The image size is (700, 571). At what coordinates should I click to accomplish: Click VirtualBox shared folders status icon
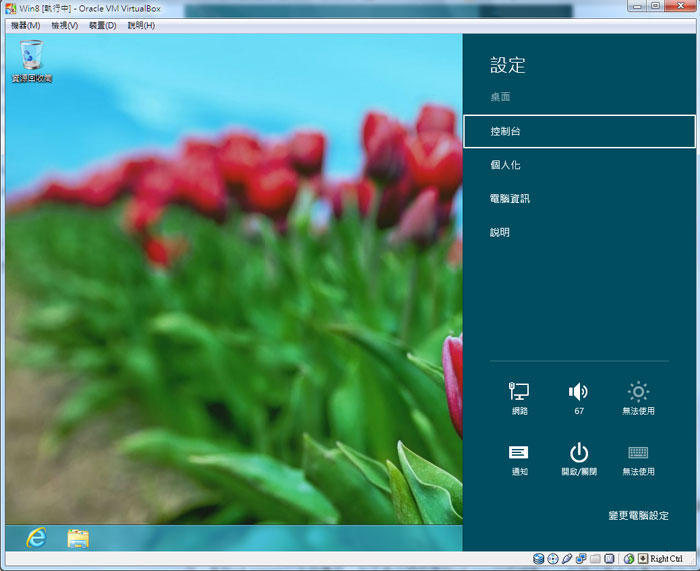[x=595, y=558]
